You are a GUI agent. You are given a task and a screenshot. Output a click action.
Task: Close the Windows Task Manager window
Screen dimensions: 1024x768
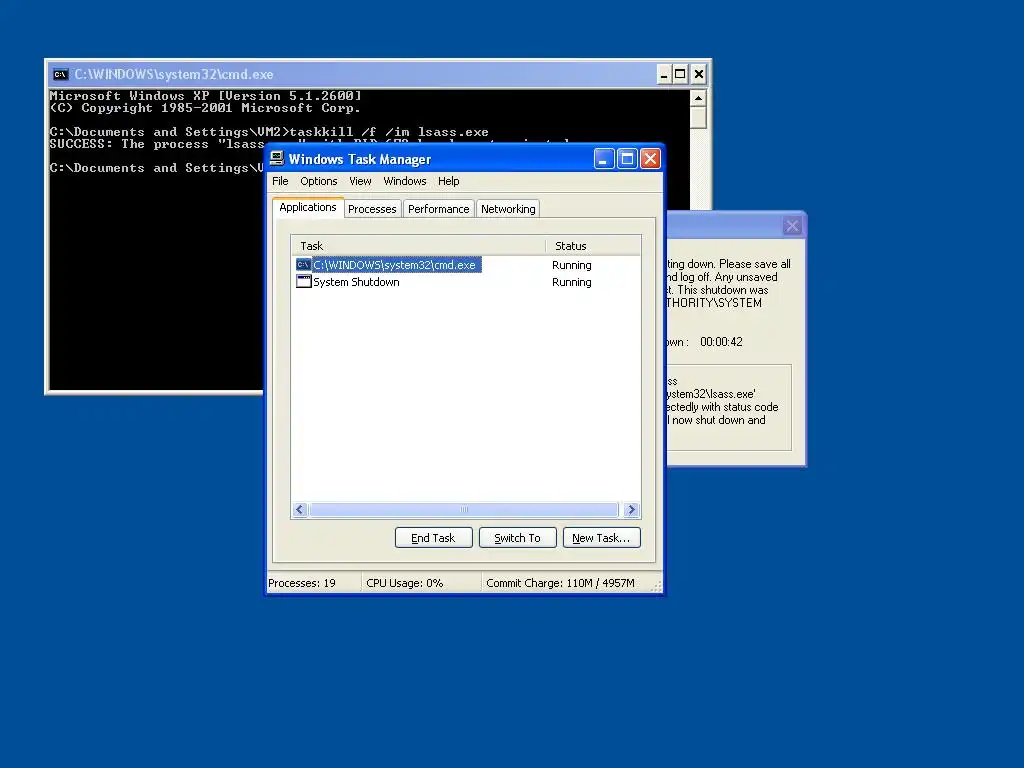pyautogui.click(x=650, y=159)
